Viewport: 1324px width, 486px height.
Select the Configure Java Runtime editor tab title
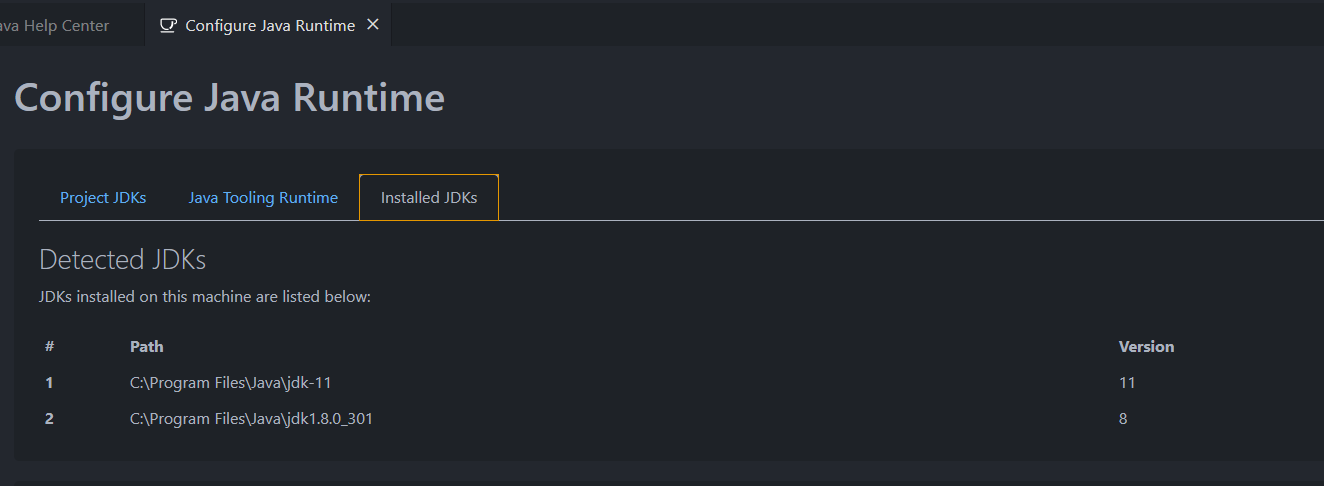(x=270, y=26)
